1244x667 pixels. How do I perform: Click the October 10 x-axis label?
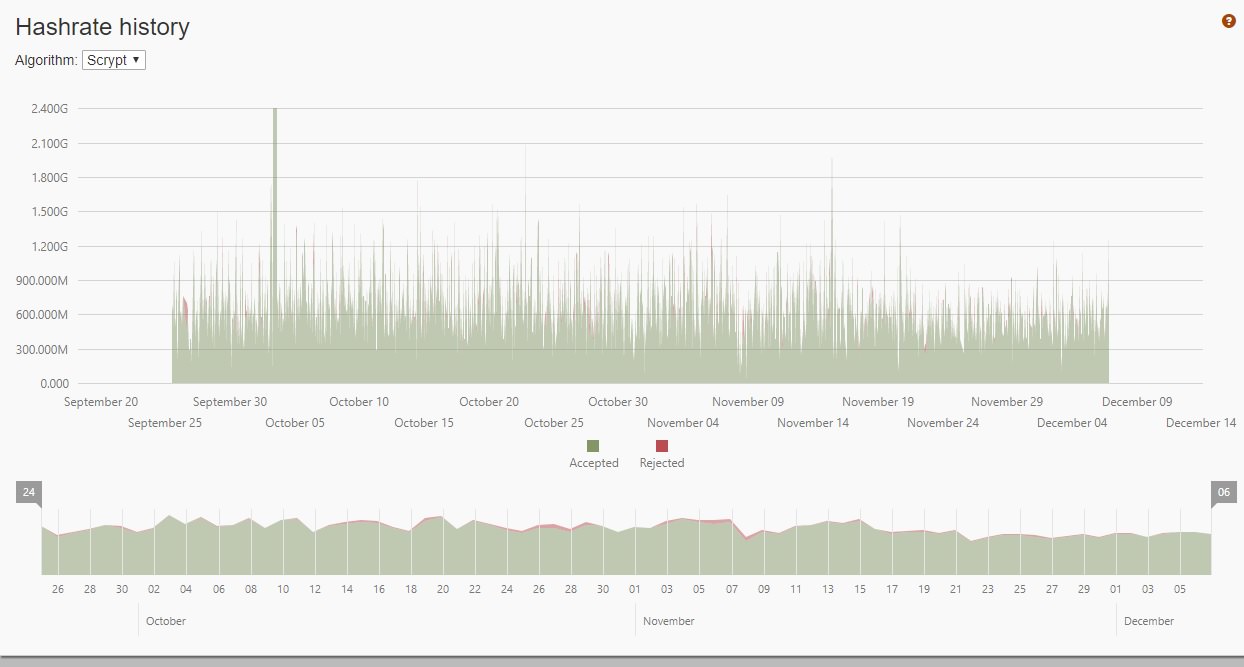click(x=359, y=402)
